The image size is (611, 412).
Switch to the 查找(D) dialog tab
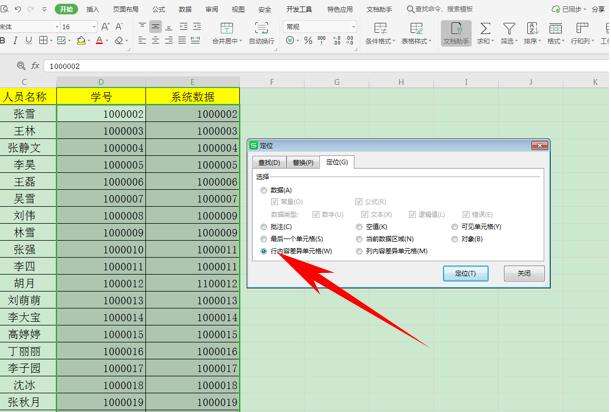(x=269, y=162)
